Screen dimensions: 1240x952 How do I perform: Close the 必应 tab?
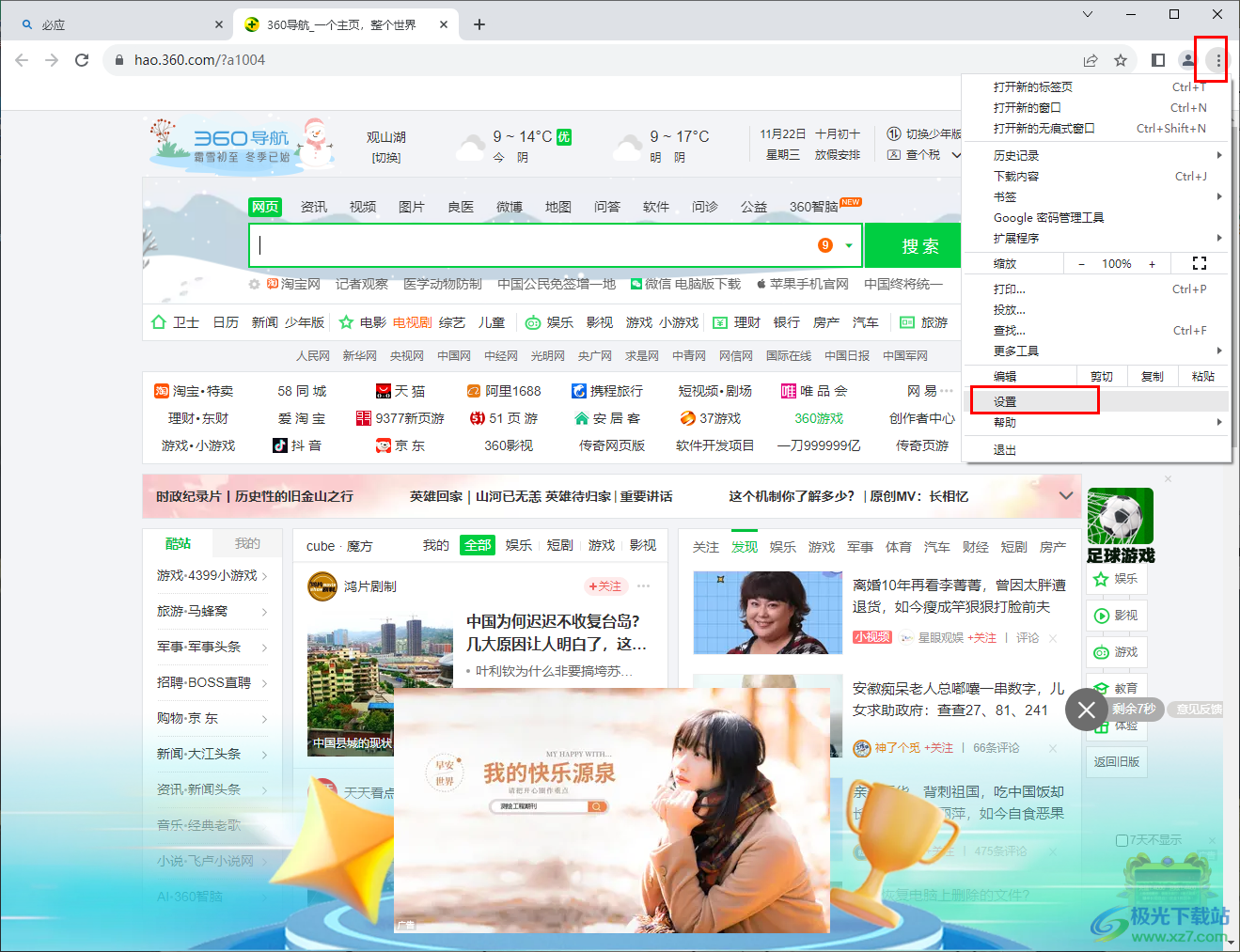pyautogui.click(x=219, y=24)
